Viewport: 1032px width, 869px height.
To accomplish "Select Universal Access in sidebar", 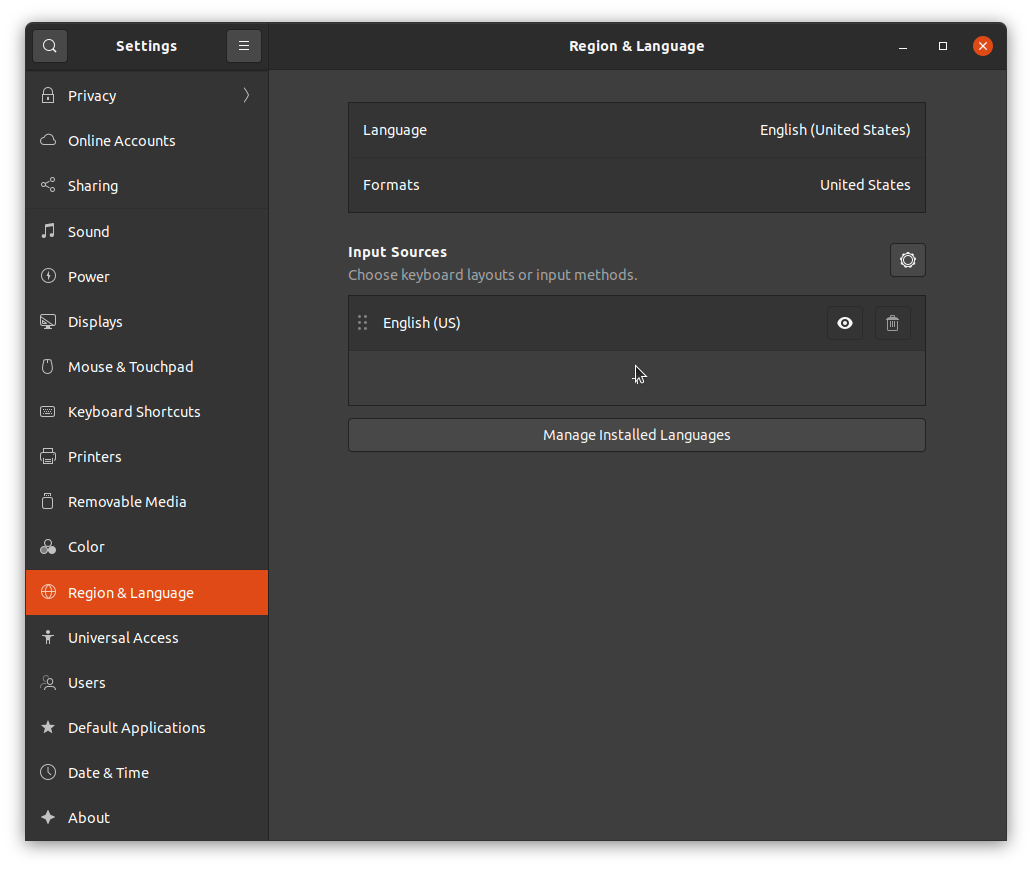I will (123, 638).
